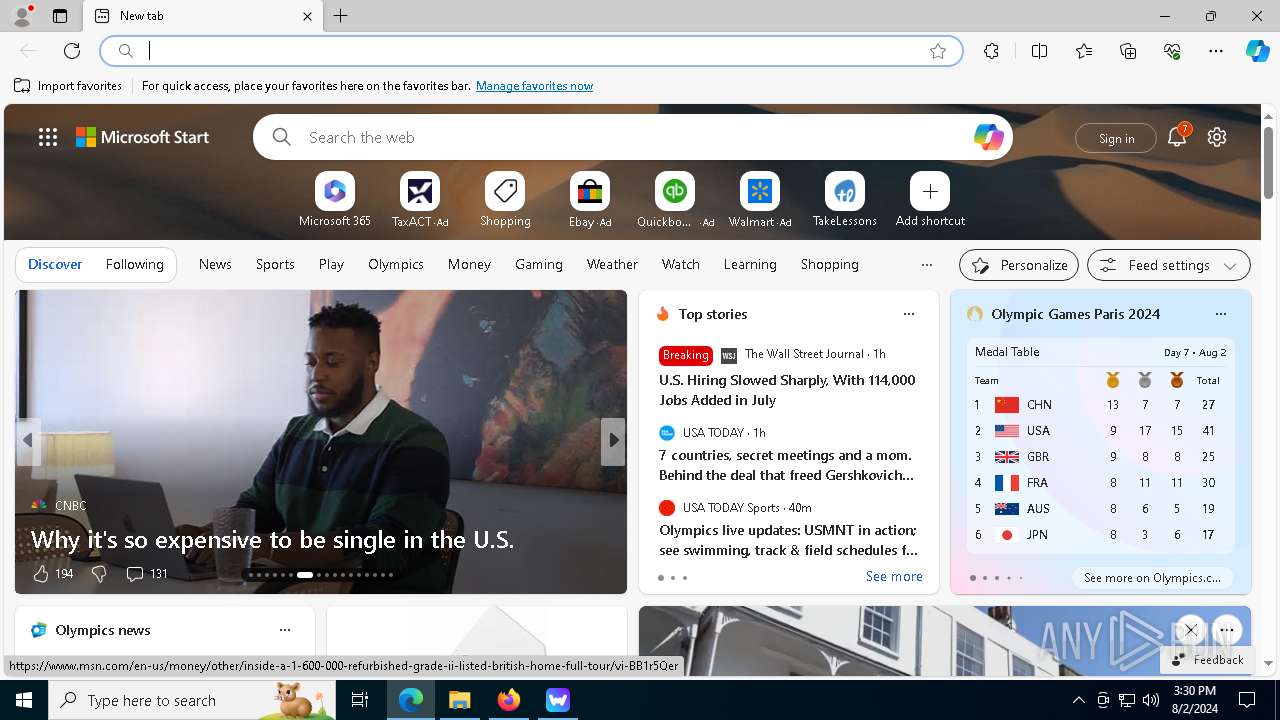Click Manage favorites now link
The width and height of the screenshot is (1280, 720).
click(534, 86)
